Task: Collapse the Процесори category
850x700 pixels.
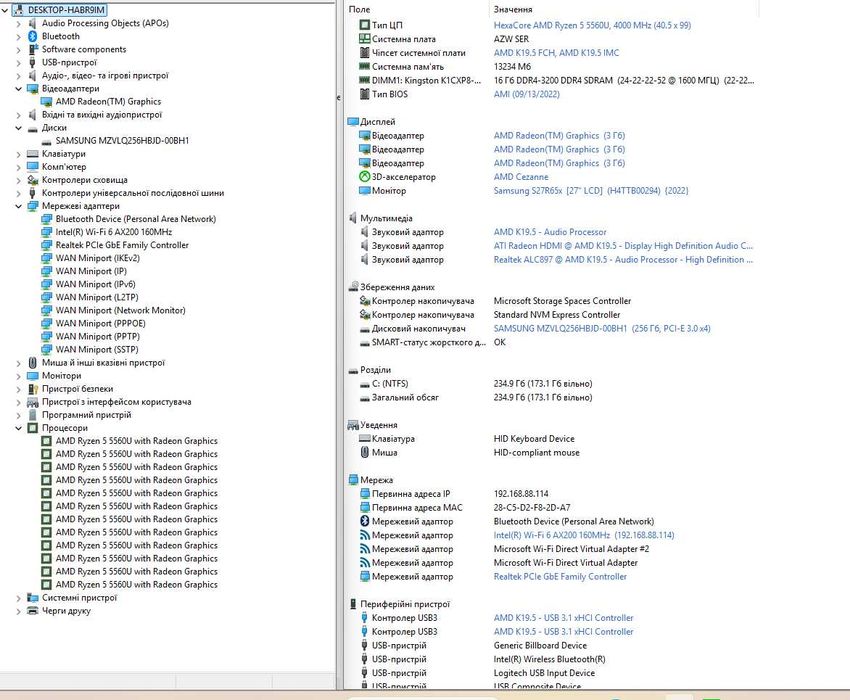Action: (18, 428)
